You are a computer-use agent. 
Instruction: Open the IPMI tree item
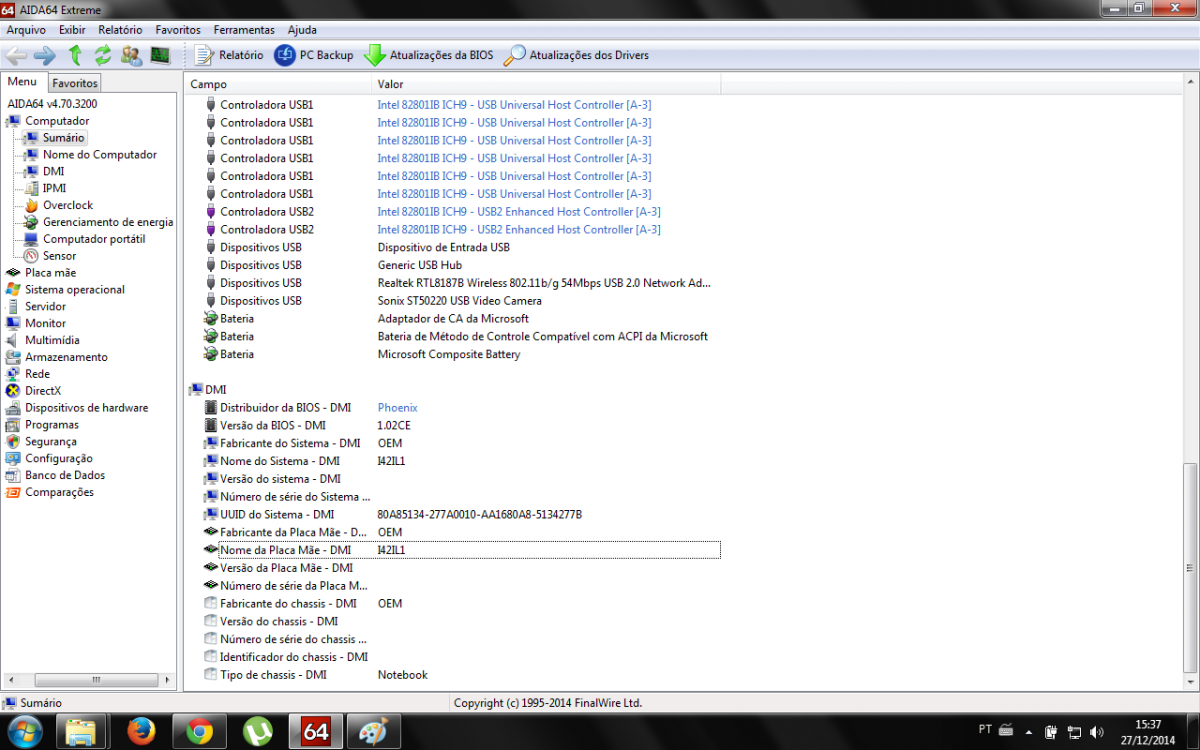(x=55, y=188)
